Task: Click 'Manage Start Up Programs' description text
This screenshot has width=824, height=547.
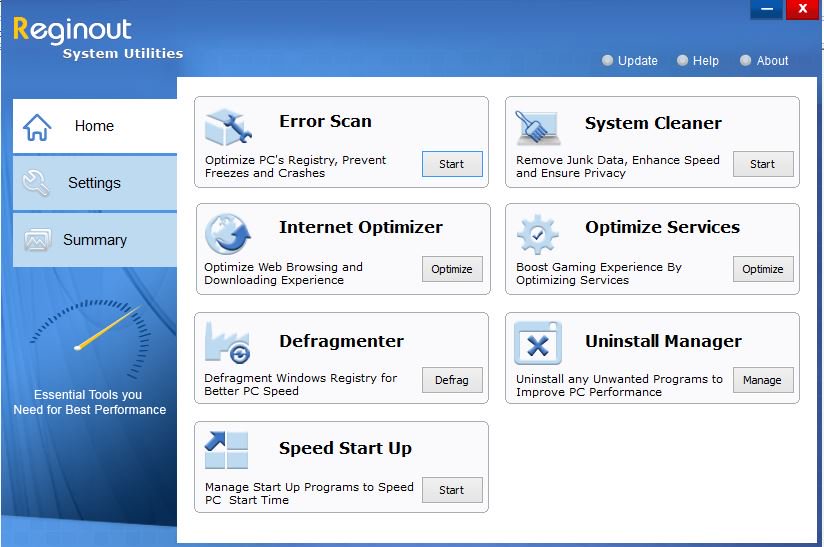Action: [309, 493]
